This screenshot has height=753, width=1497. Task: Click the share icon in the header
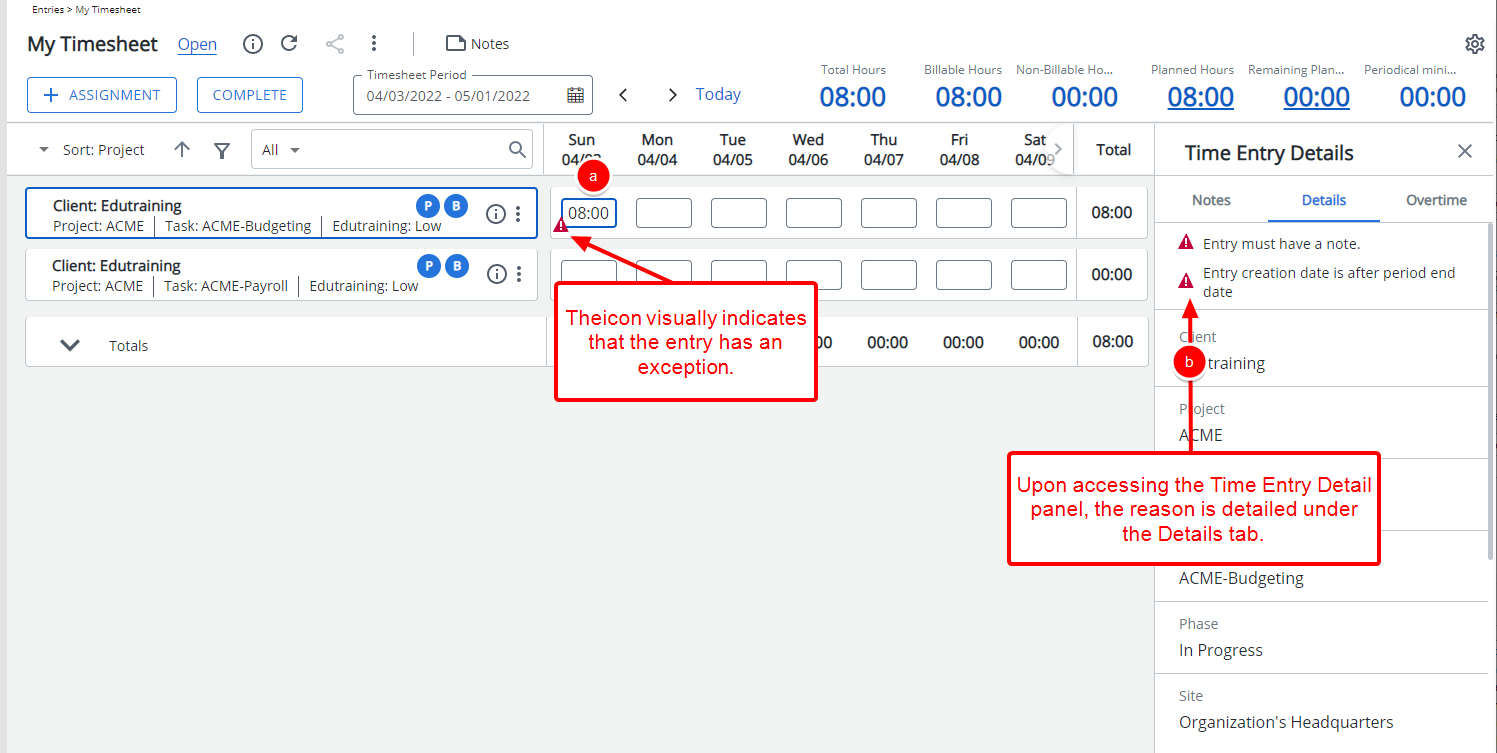(x=335, y=44)
